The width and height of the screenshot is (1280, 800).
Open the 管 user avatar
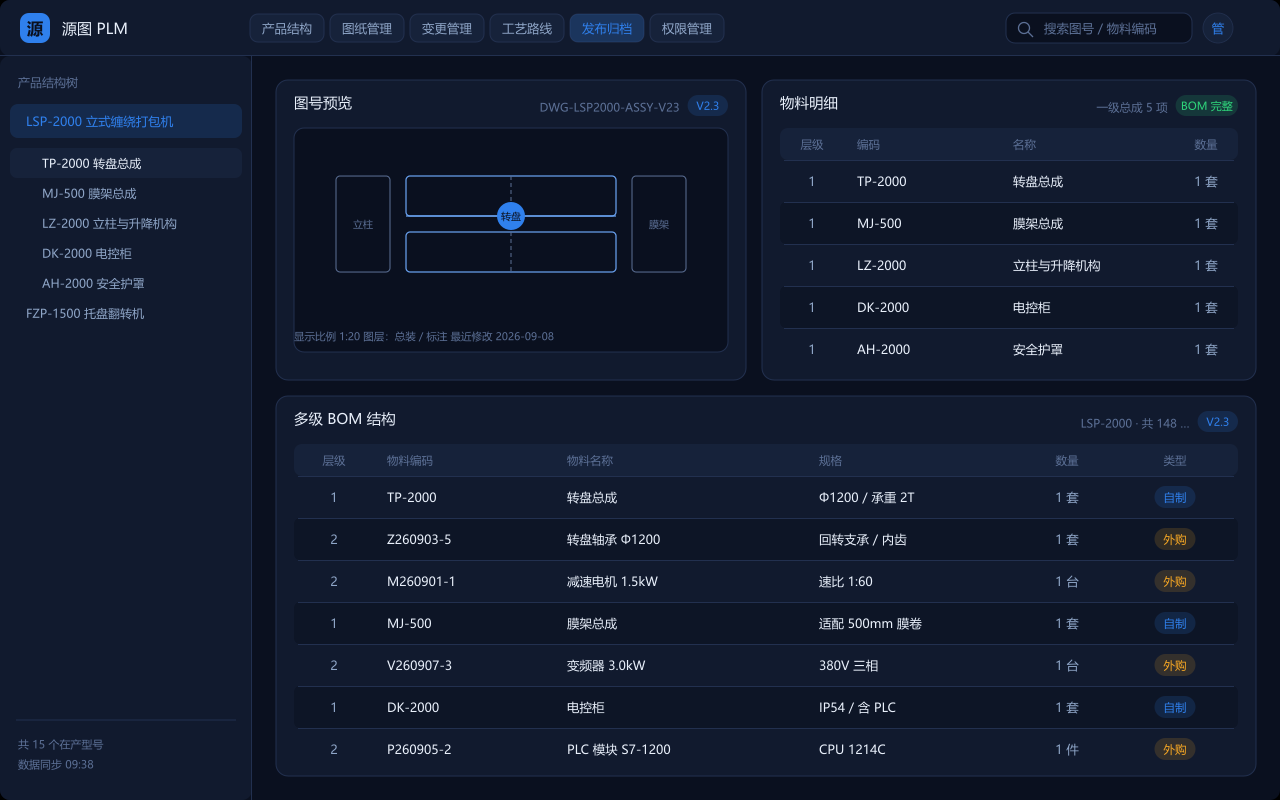click(x=1218, y=28)
